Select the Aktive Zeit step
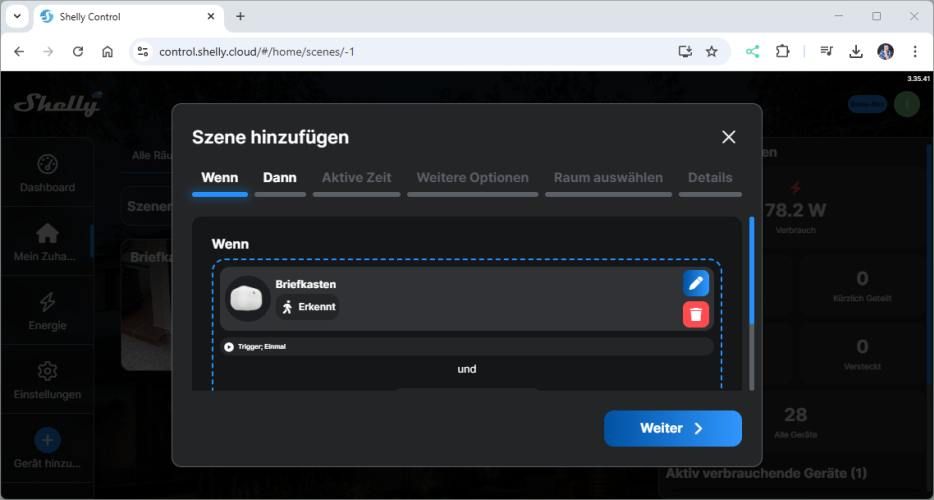This screenshot has width=934, height=500. click(x=356, y=178)
